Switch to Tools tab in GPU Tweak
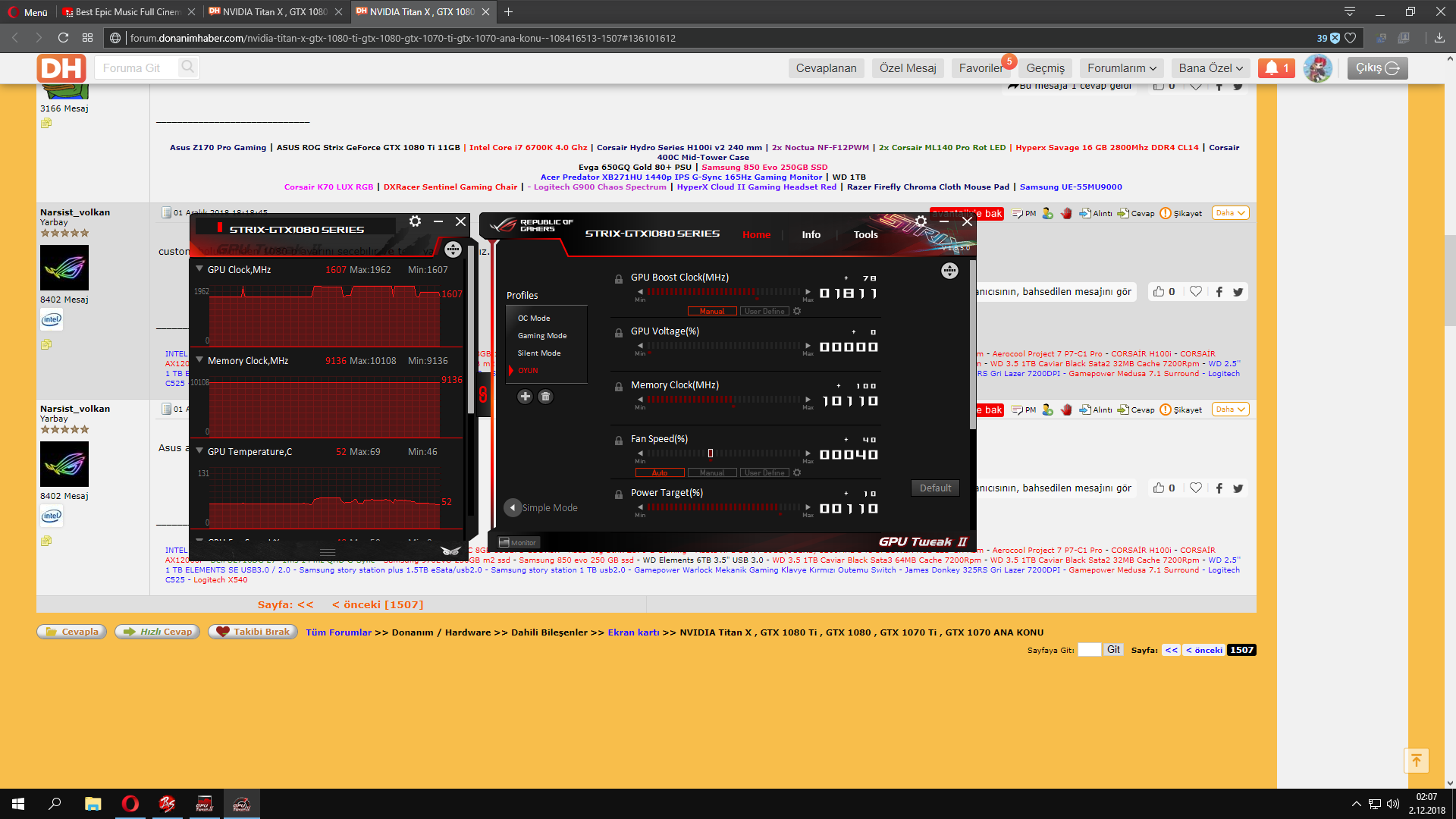This screenshot has height=819, width=1456. tap(865, 234)
